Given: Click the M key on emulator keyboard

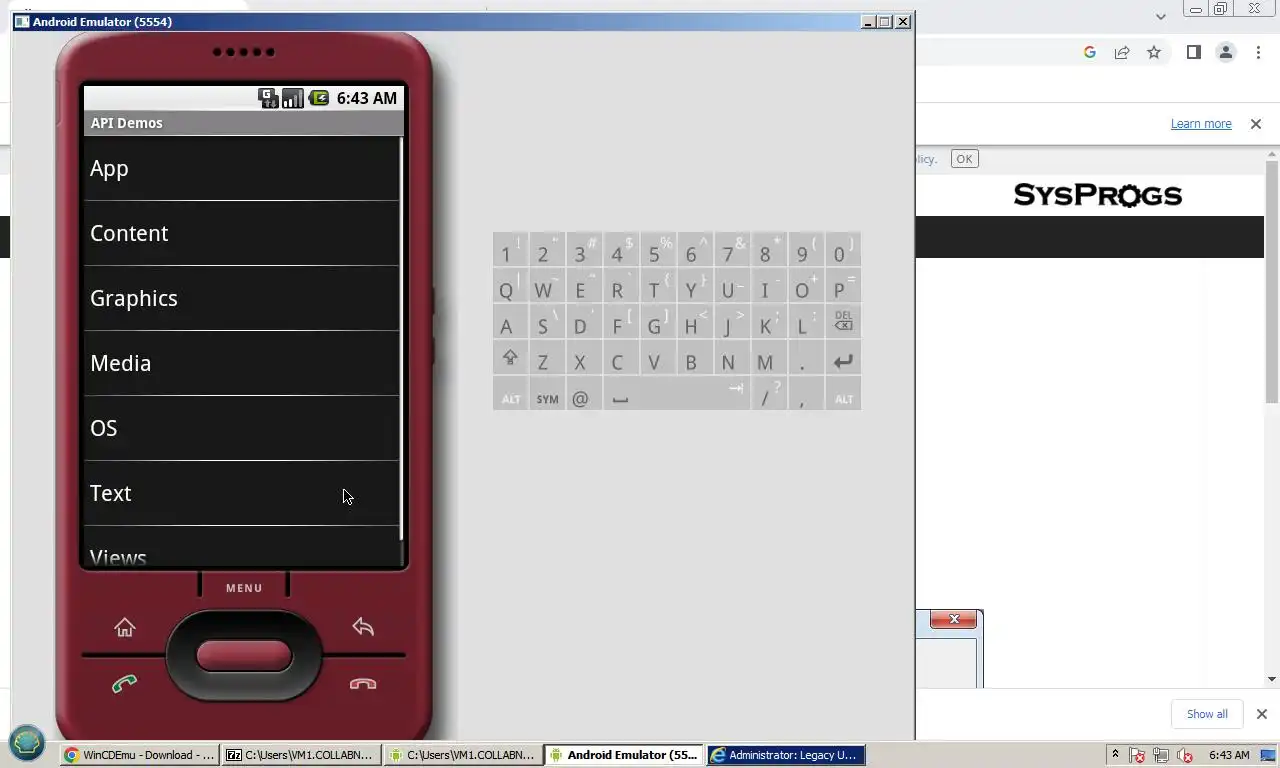Looking at the screenshot, I should (x=769, y=358).
